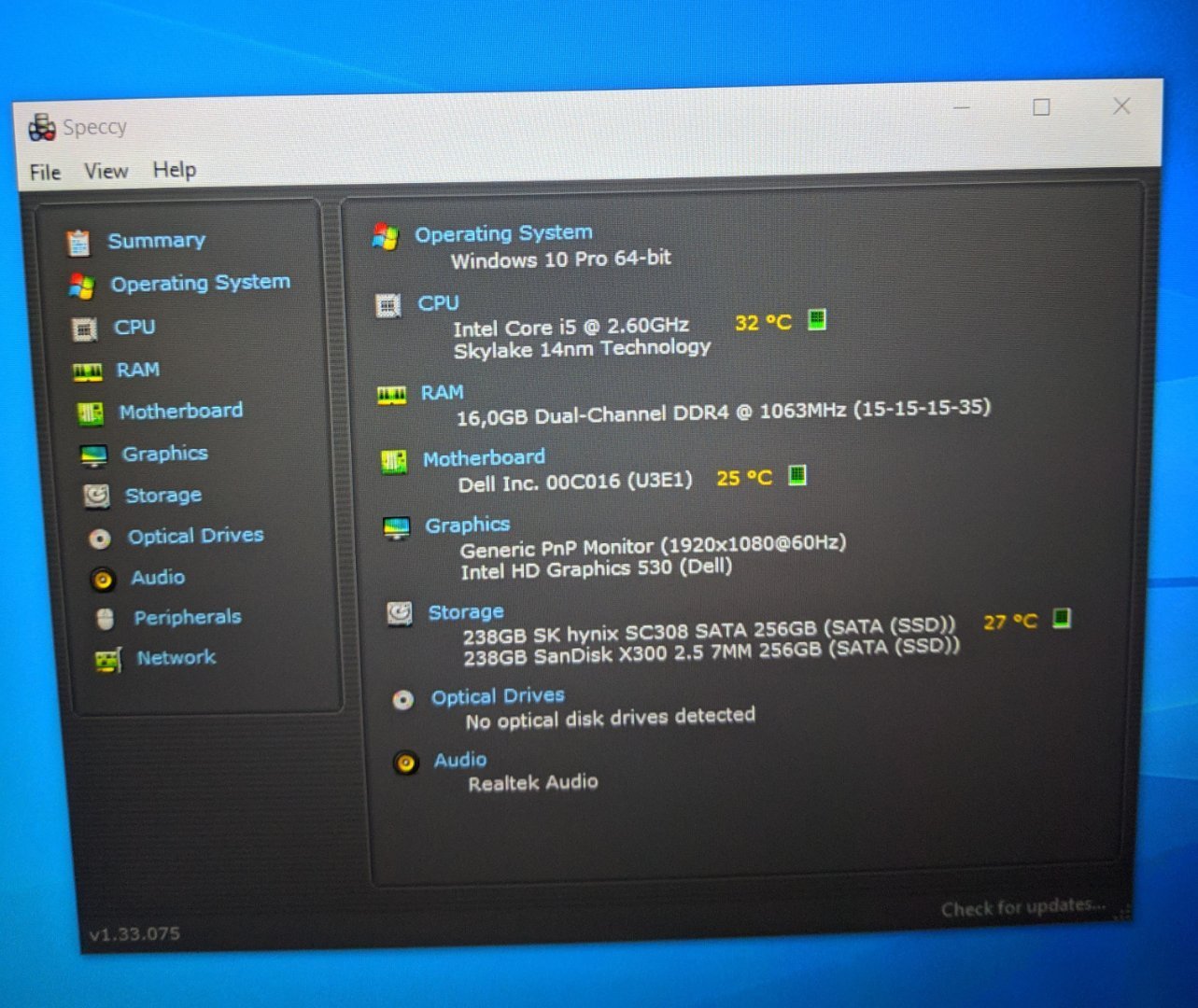Click Storage drive icon in summary panel
Viewport: 1198px width, 1008px height.
click(400, 613)
